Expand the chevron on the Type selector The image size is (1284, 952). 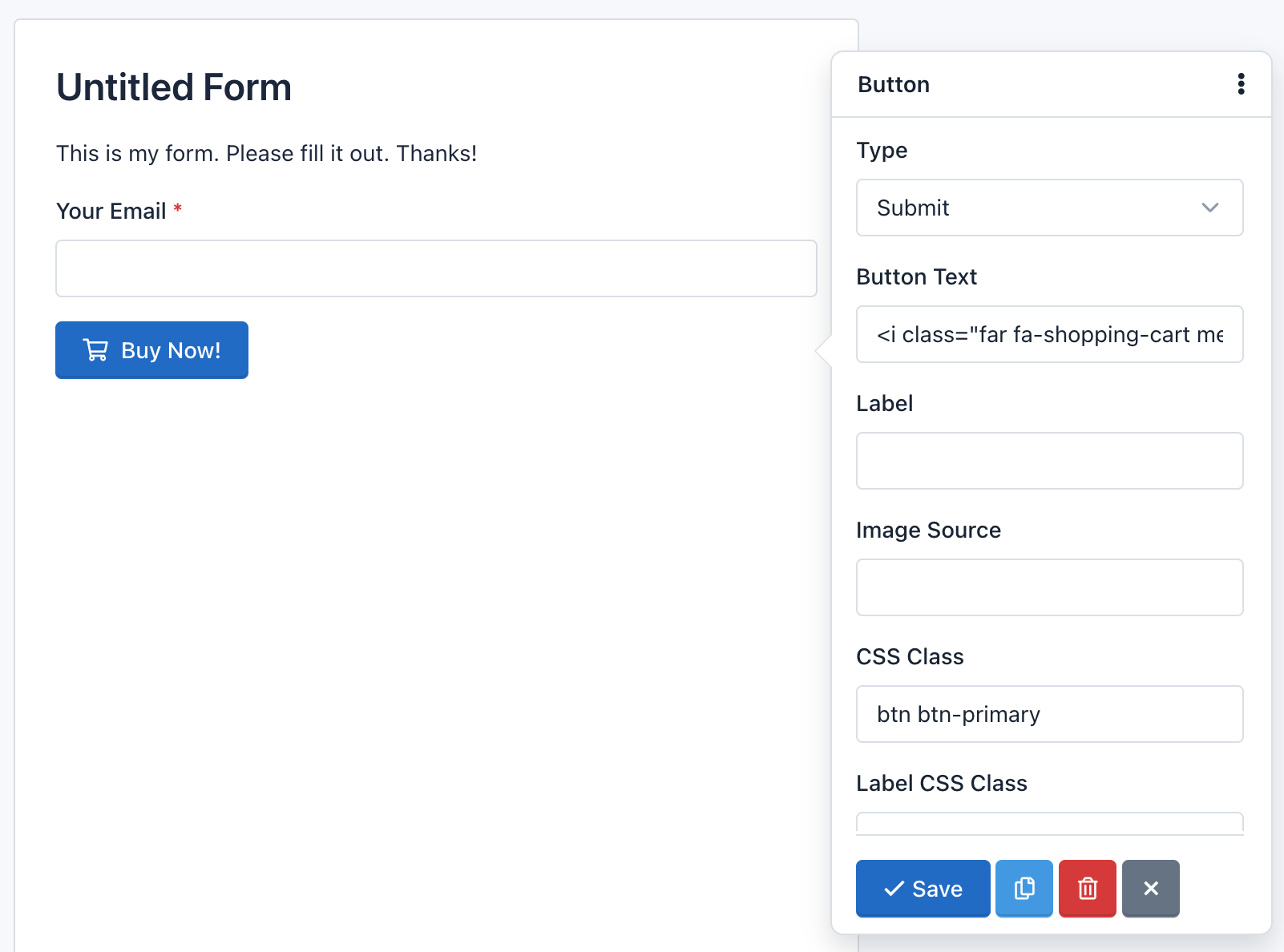point(1210,208)
